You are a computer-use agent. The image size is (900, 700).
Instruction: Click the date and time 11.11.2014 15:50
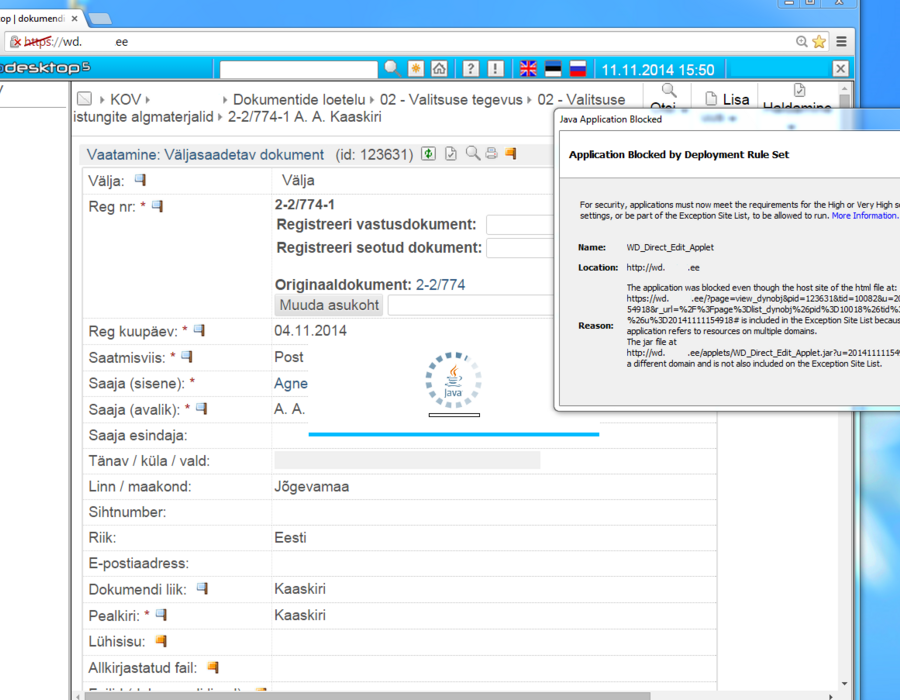(658, 70)
